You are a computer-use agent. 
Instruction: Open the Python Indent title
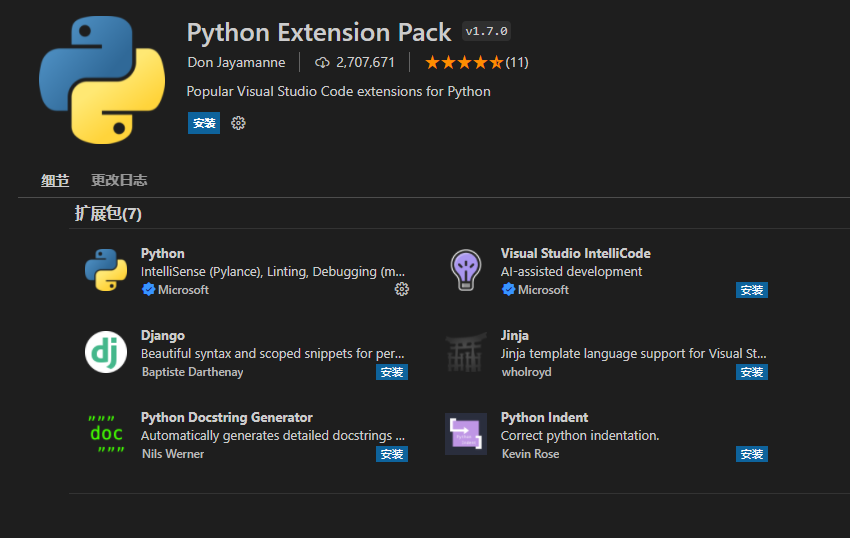544,417
